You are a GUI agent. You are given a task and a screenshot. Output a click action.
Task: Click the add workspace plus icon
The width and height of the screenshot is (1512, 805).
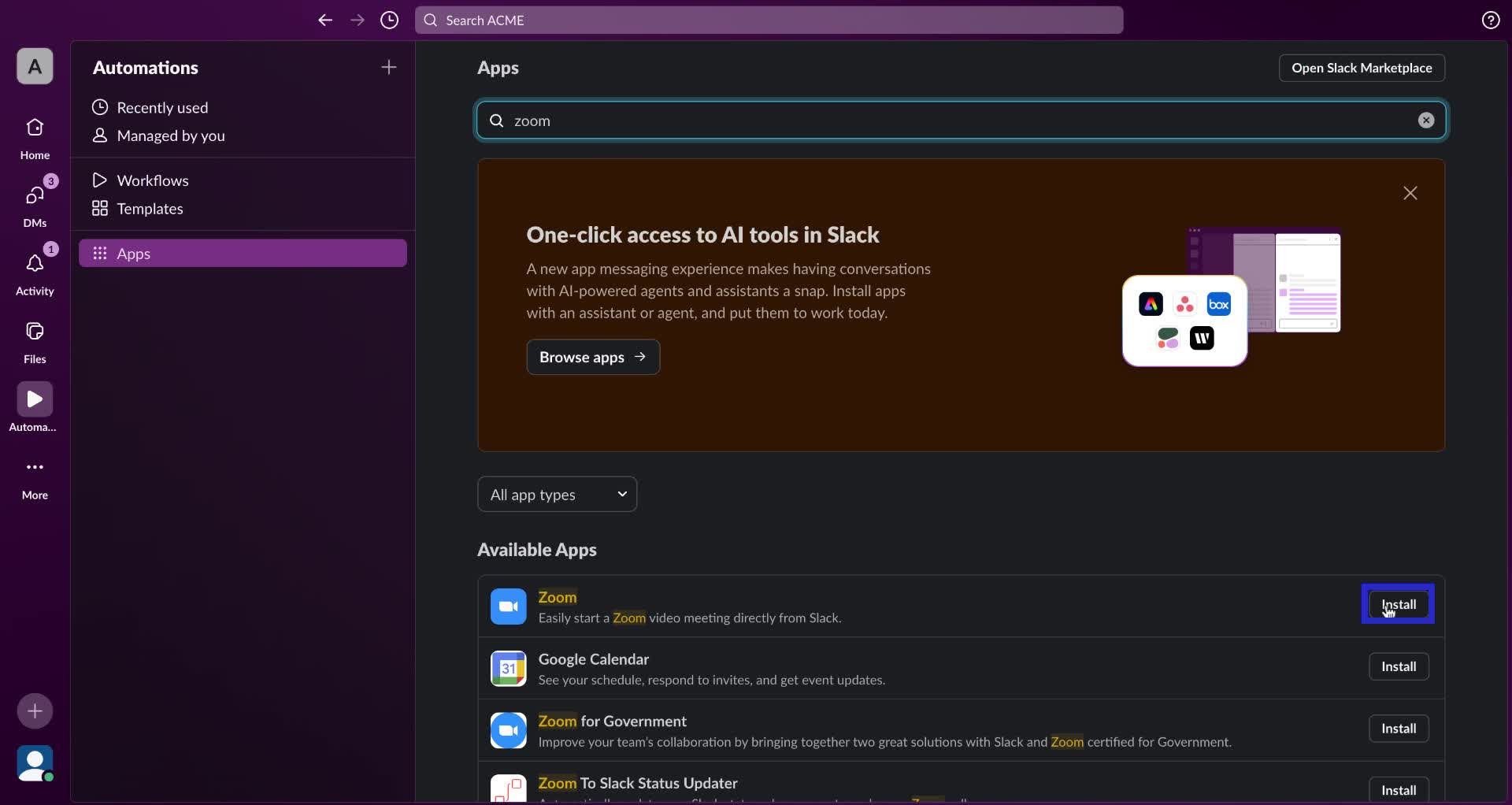pos(34,710)
